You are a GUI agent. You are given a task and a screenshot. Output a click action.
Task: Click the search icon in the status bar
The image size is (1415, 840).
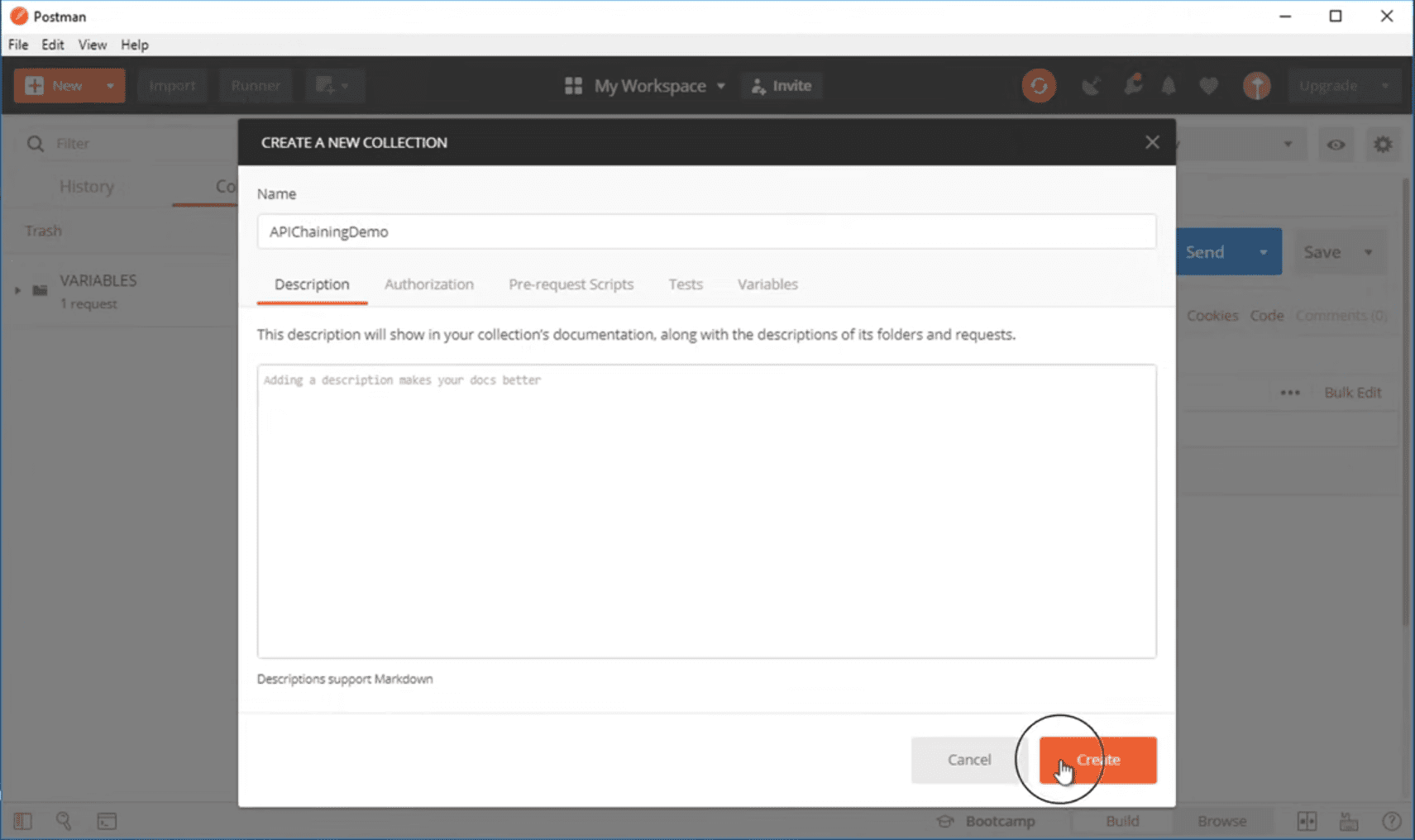65,820
